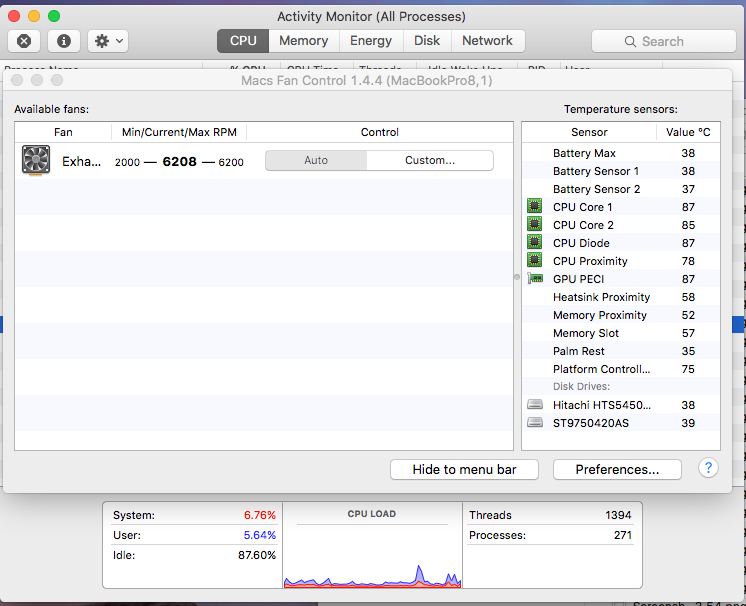
Task: Switch to the Network tab
Action: [488, 41]
